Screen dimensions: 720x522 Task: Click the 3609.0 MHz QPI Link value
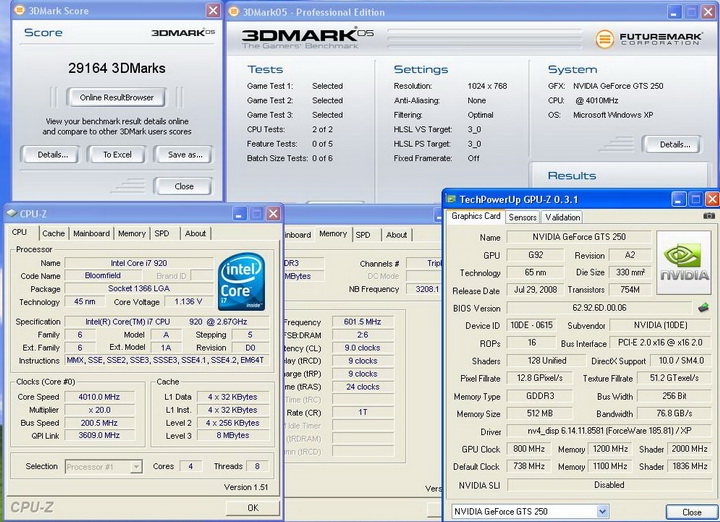coord(99,435)
